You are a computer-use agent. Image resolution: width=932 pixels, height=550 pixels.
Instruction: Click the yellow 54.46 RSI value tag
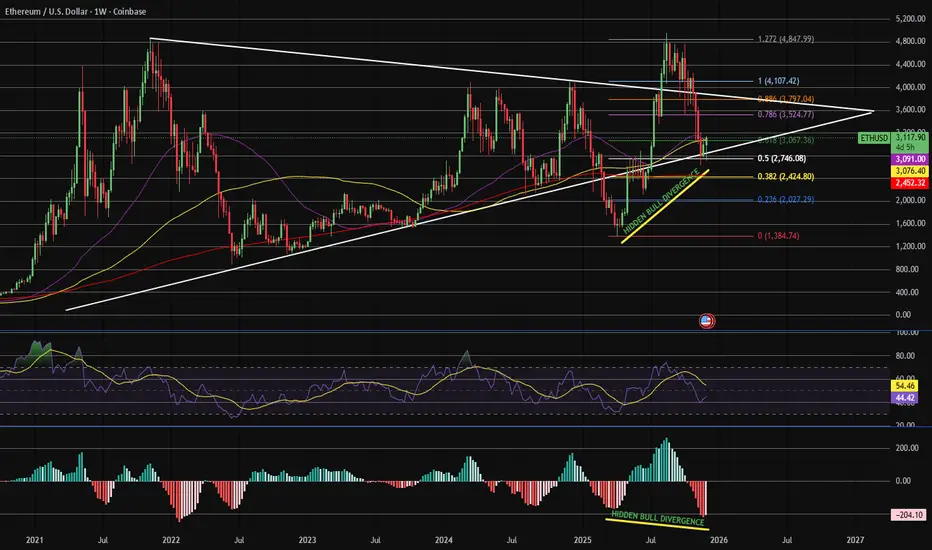pos(904,386)
